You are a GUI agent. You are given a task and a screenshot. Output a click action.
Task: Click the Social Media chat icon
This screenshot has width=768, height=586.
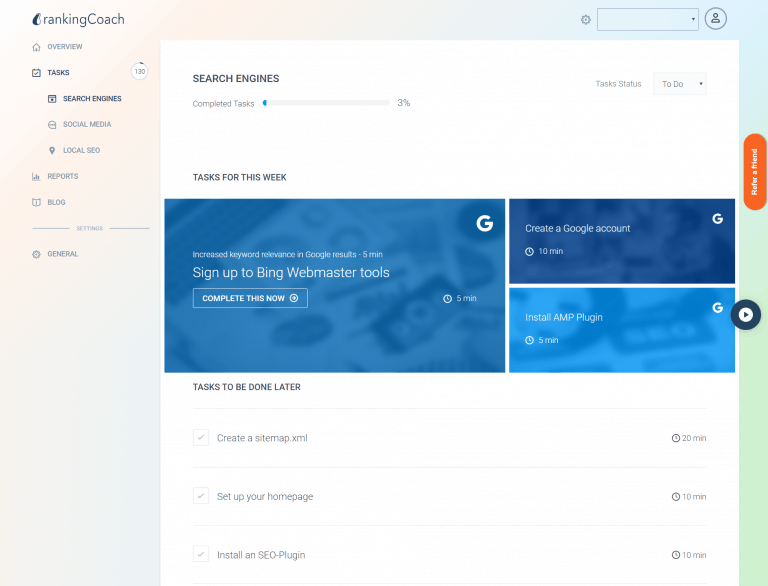click(x=52, y=124)
